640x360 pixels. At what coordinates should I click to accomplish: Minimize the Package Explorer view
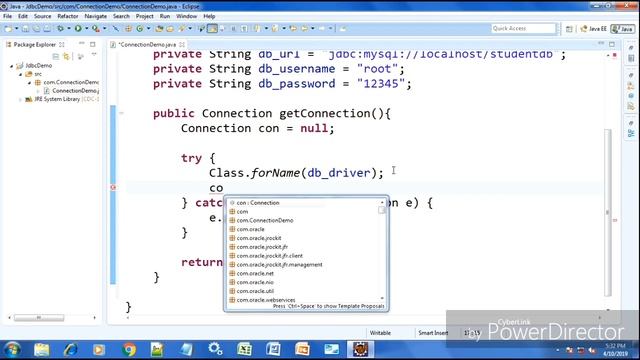(x=82, y=43)
